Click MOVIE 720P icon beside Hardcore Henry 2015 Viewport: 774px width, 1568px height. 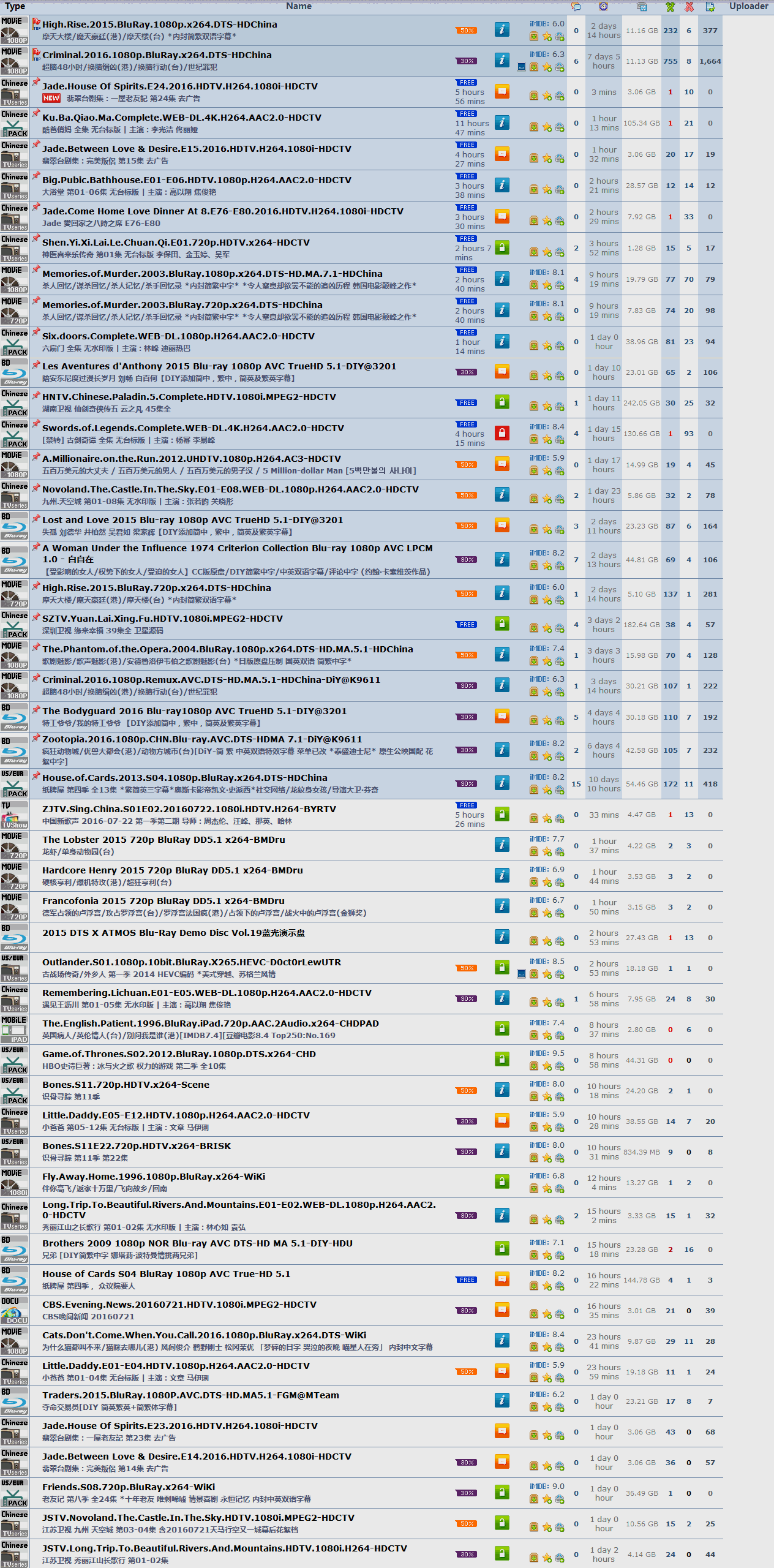15,876
